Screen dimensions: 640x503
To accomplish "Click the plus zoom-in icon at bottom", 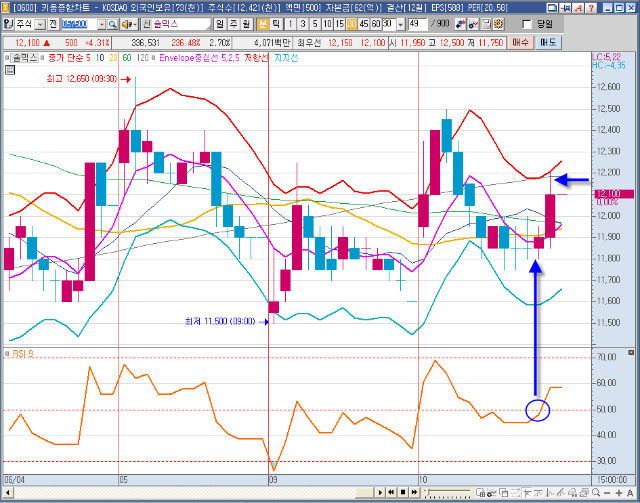I will (619, 493).
